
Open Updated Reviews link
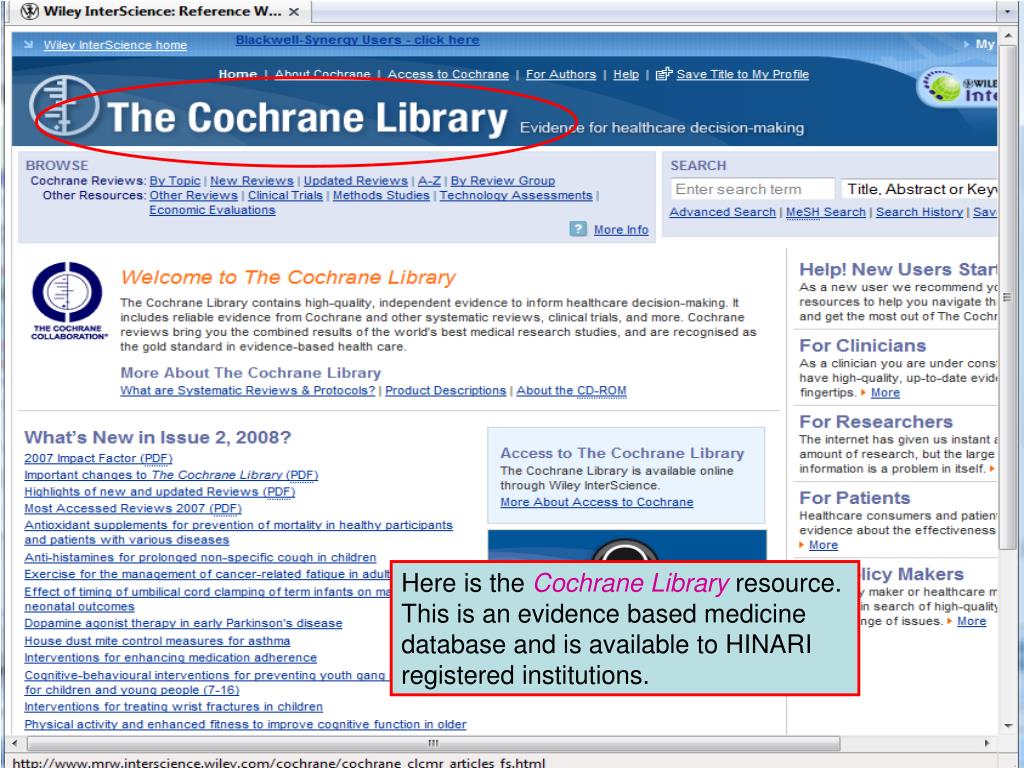click(356, 181)
